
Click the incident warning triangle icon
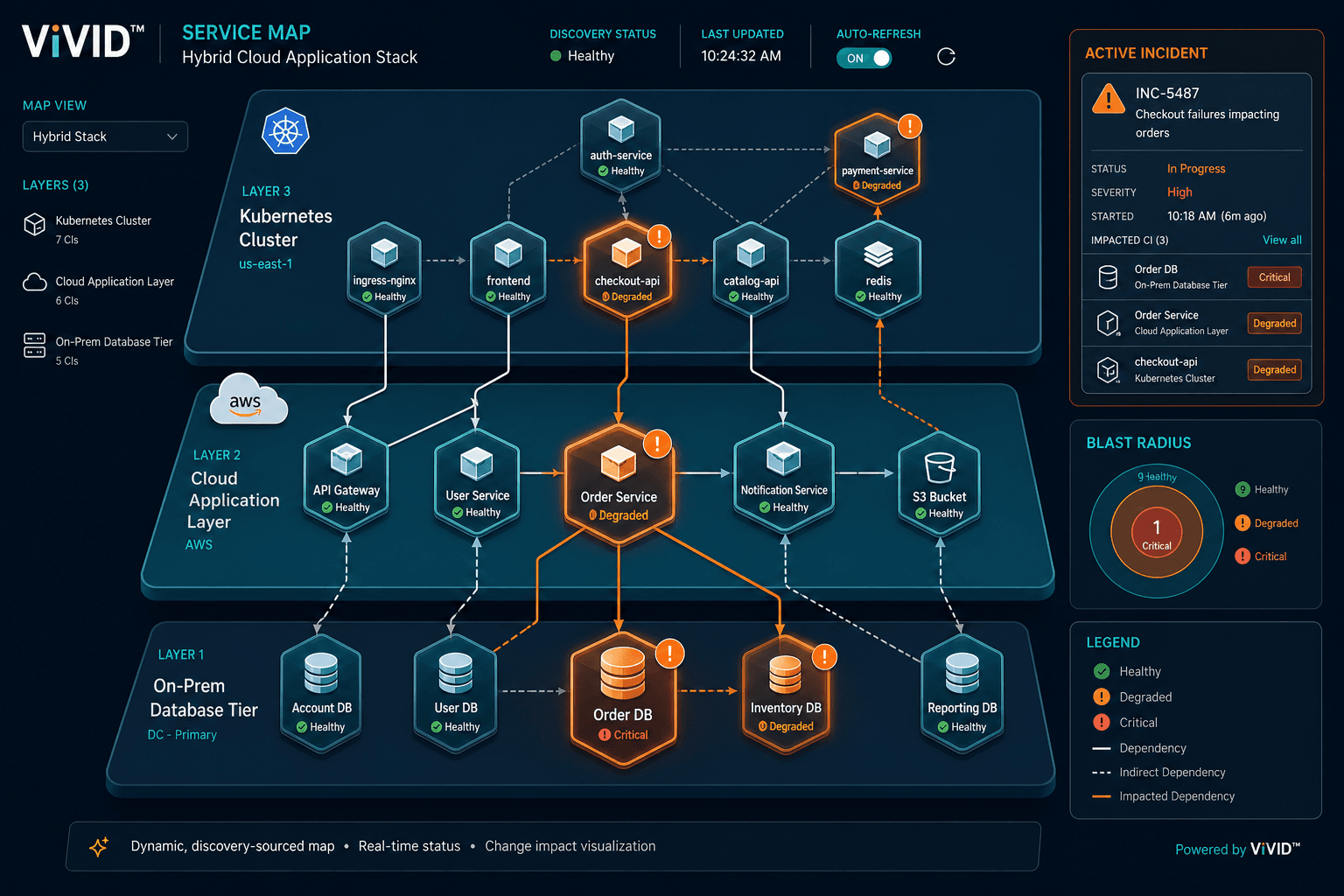1109,100
